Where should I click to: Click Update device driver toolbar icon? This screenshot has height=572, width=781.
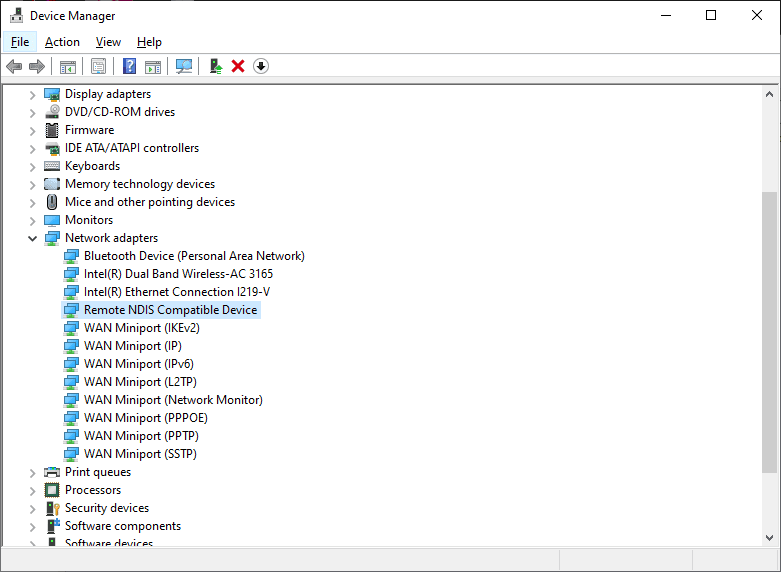216,66
